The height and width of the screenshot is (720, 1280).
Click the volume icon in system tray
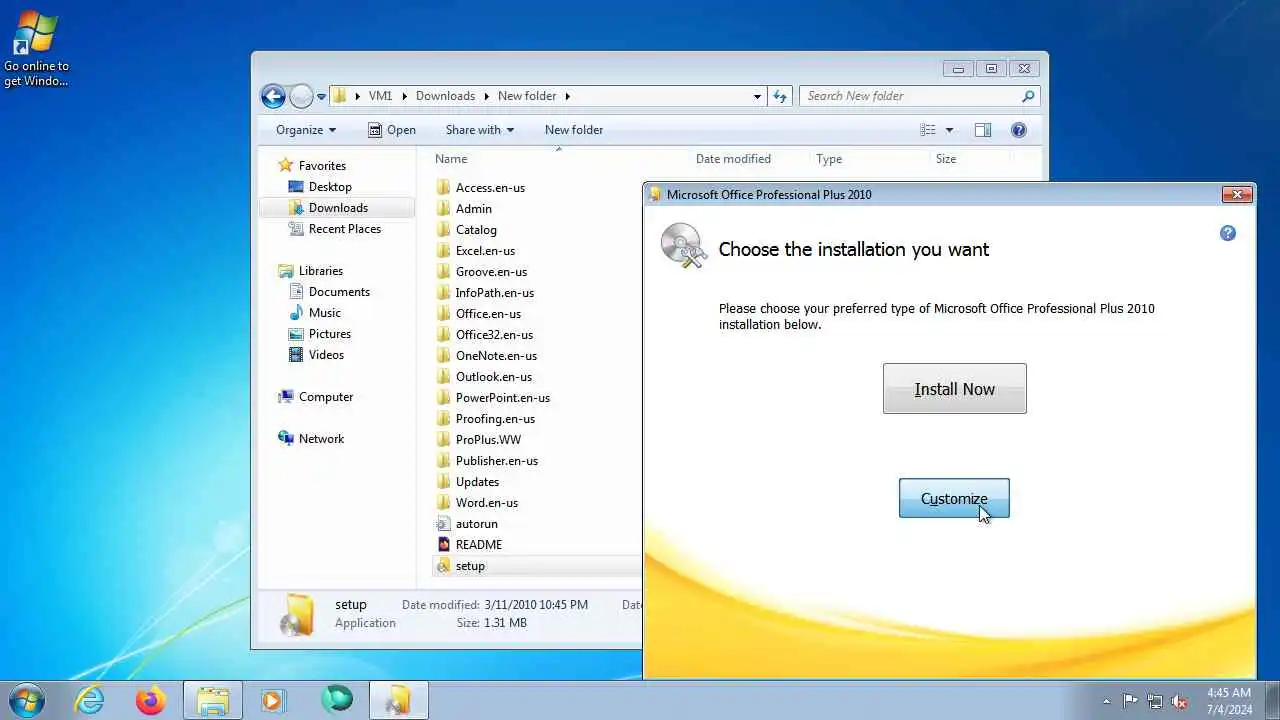[1179, 701]
